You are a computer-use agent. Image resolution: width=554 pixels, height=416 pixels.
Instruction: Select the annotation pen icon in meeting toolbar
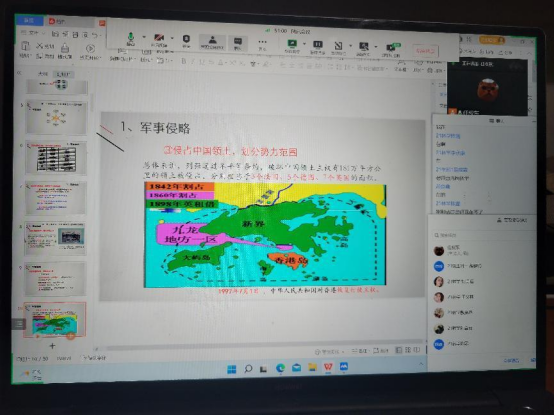tap(338, 47)
